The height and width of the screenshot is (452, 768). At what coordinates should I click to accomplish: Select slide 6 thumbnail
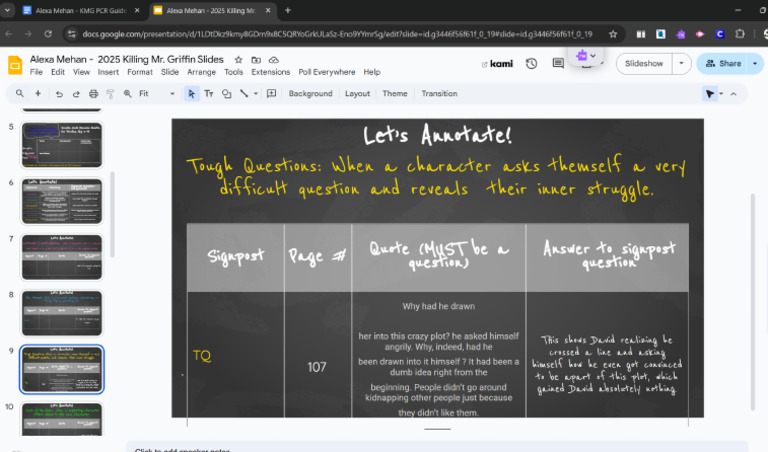pyautogui.click(x=62, y=201)
